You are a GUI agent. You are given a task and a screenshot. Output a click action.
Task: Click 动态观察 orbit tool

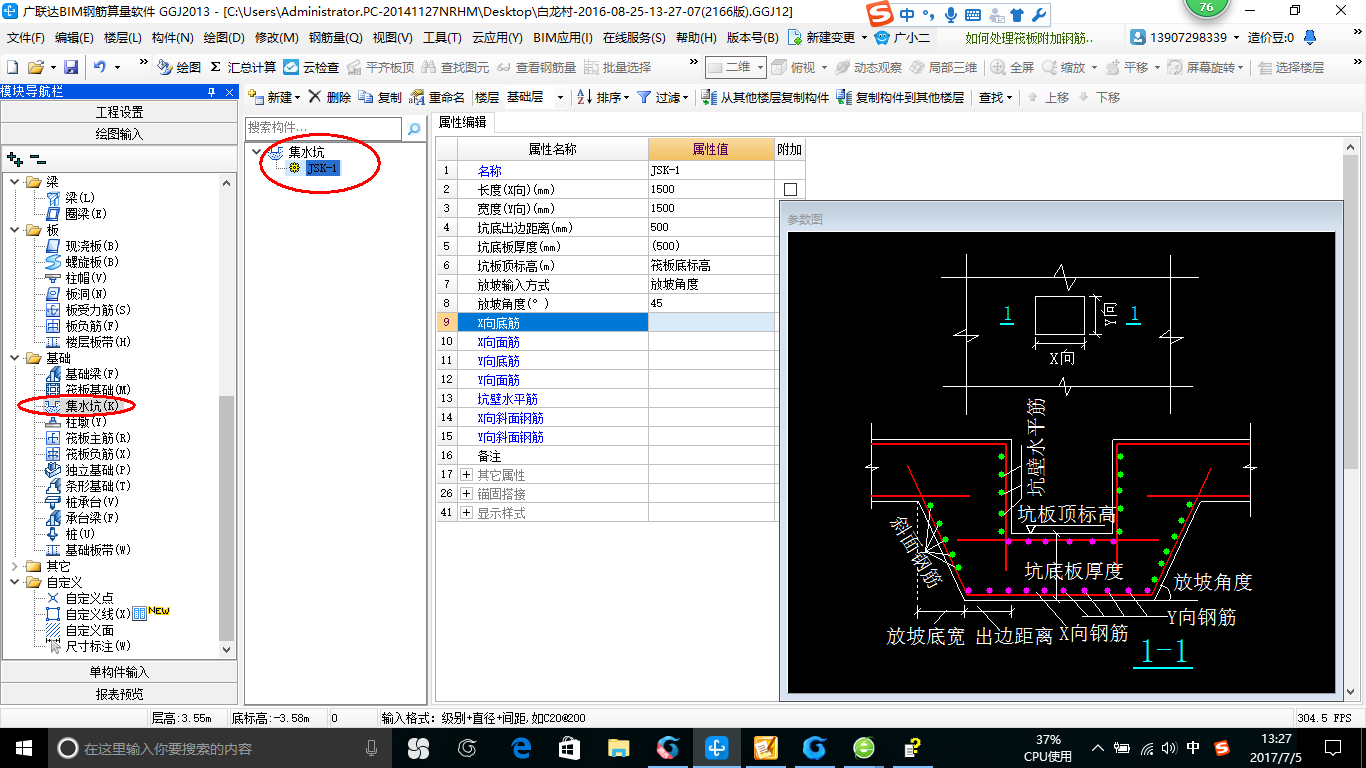(x=868, y=67)
